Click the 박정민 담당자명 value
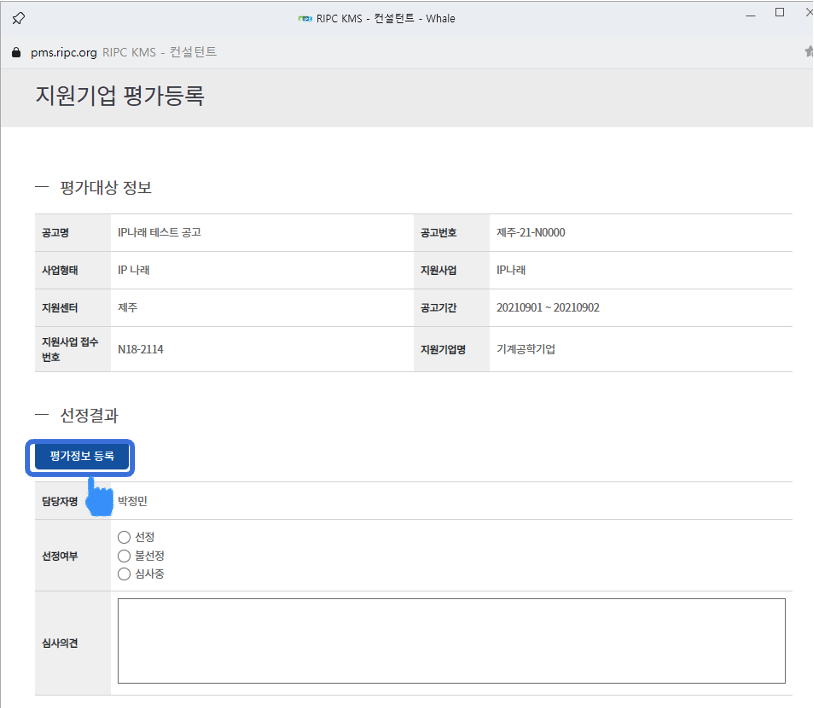 [132, 501]
